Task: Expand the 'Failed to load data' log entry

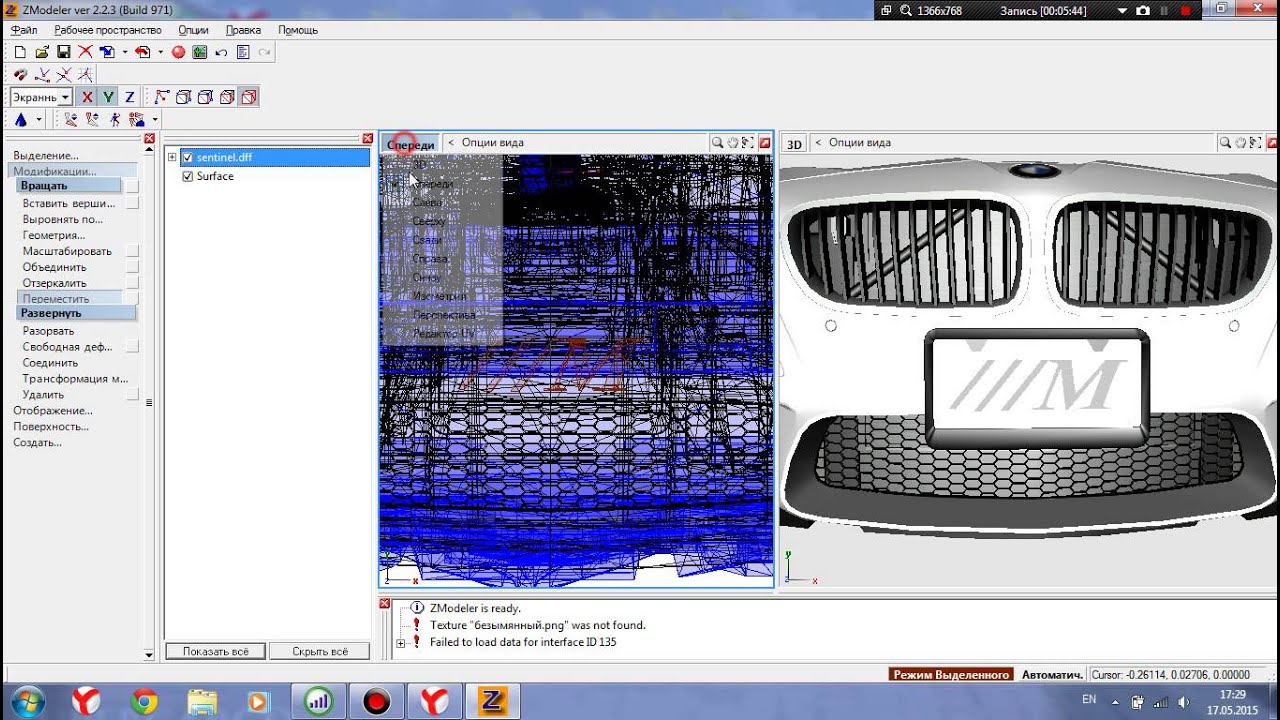Action: tap(401, 643)
